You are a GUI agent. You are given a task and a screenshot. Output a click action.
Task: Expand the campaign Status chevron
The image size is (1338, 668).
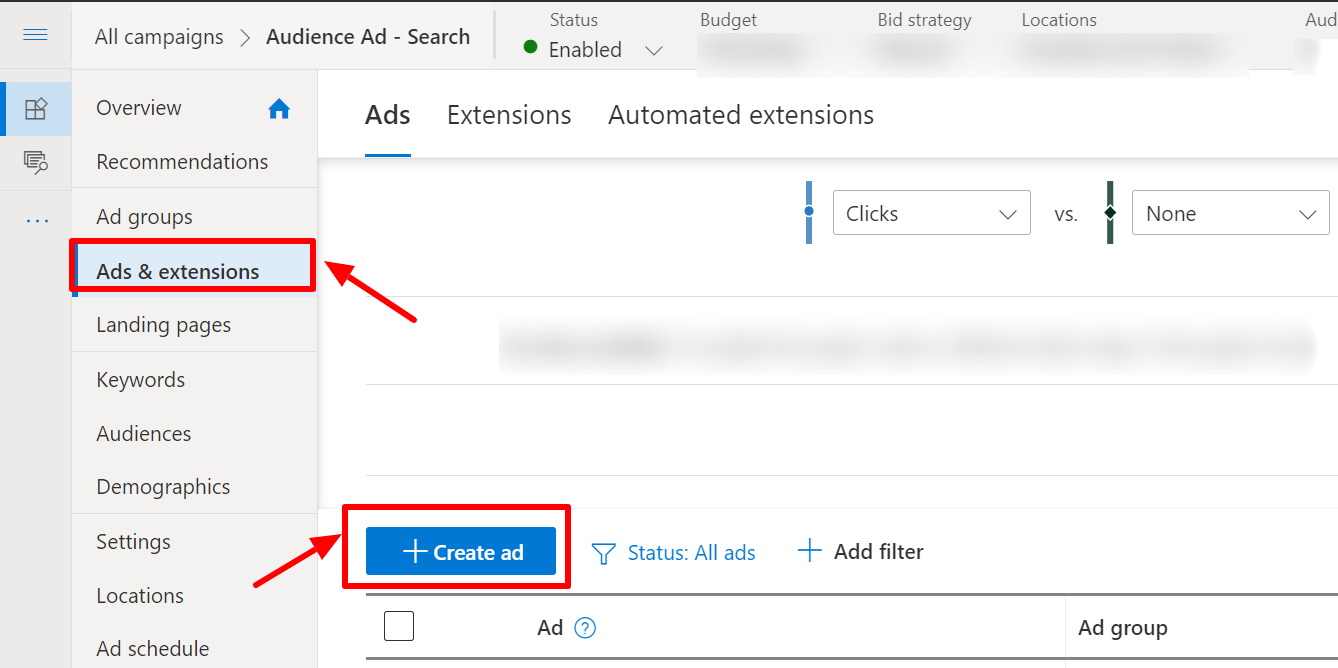pyautogui.click(x=653, y=50)
